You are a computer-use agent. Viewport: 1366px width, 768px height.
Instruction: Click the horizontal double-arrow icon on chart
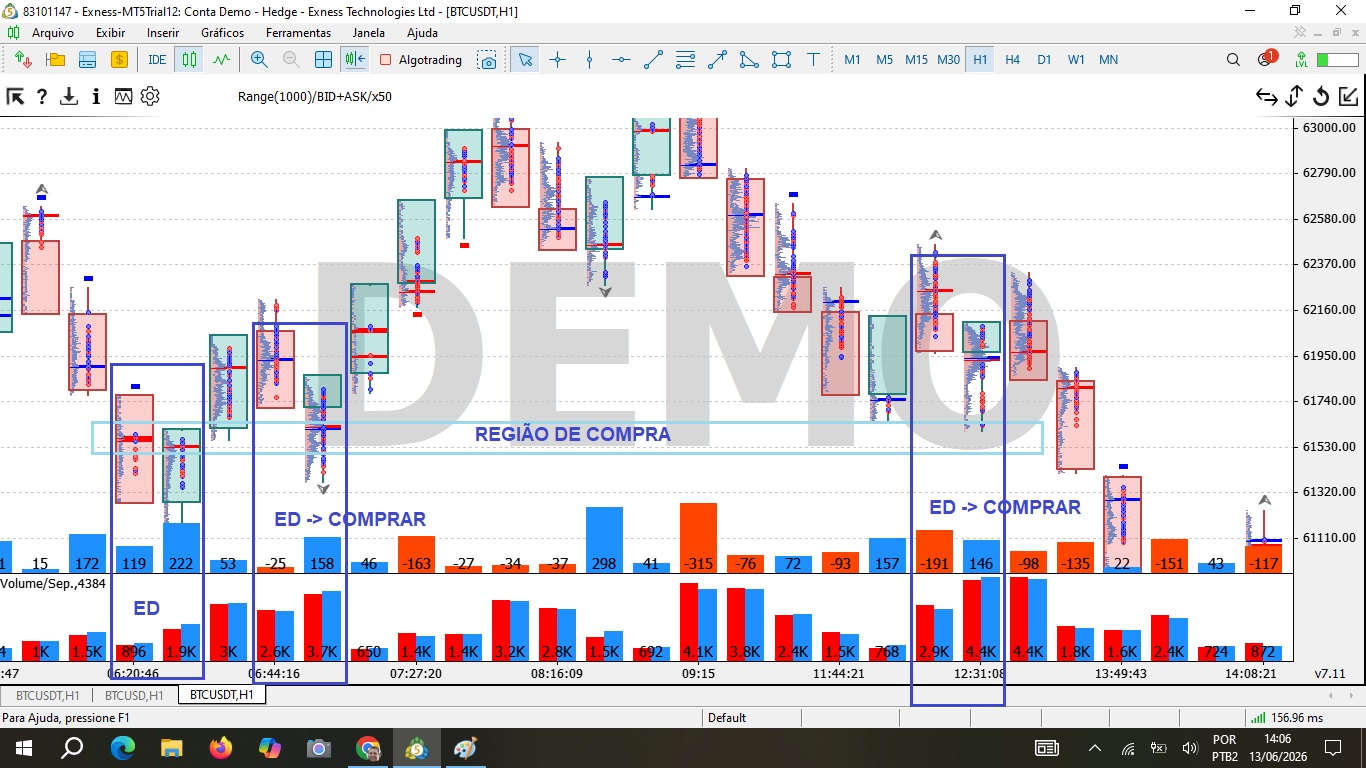coord(1267,97)
